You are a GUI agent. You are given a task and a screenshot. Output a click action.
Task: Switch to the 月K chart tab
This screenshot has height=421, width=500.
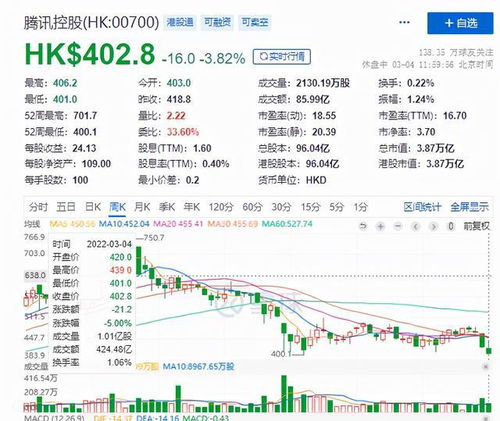click(x=142, y=207)
